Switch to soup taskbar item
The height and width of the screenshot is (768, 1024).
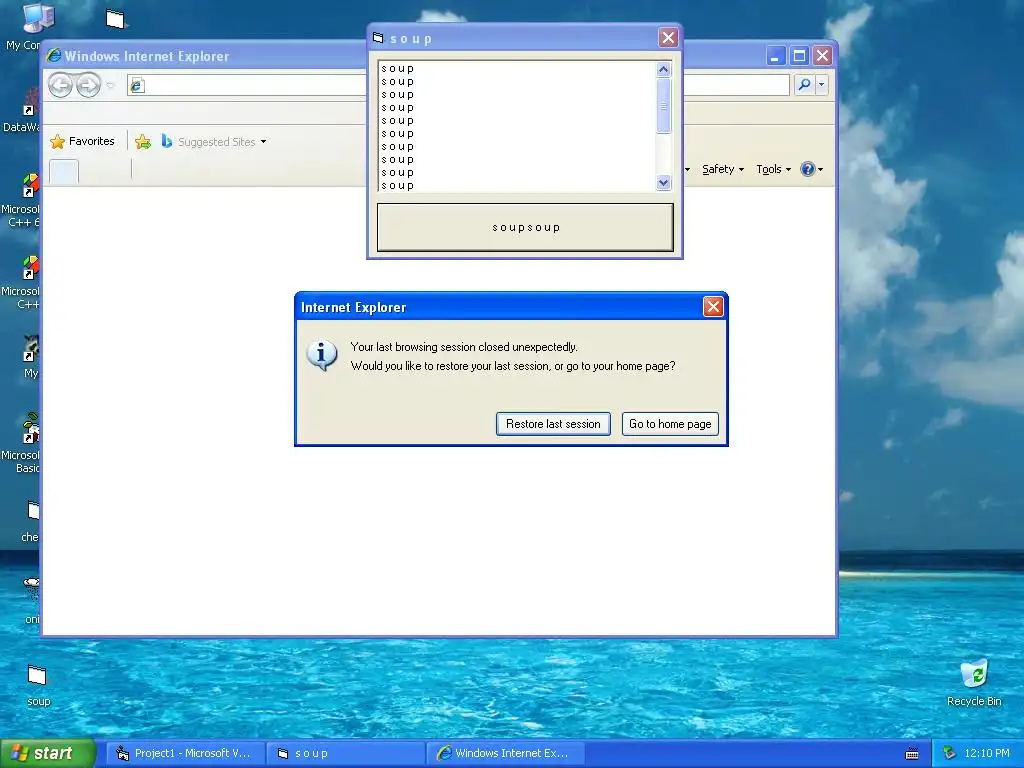coord(345,753)
